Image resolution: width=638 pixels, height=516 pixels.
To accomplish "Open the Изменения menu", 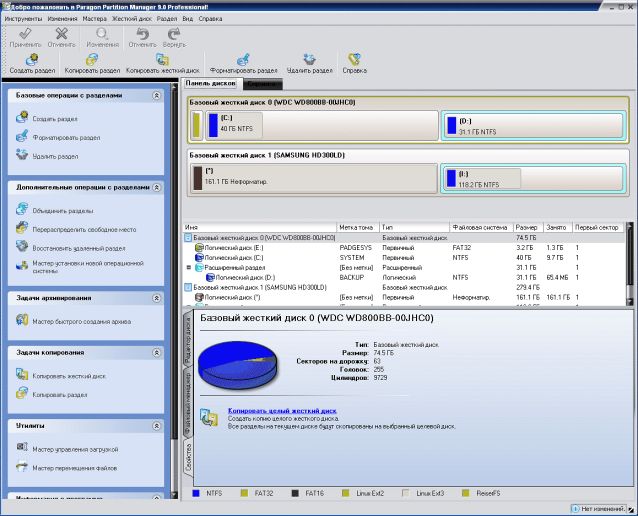I will tap(62, 19).
